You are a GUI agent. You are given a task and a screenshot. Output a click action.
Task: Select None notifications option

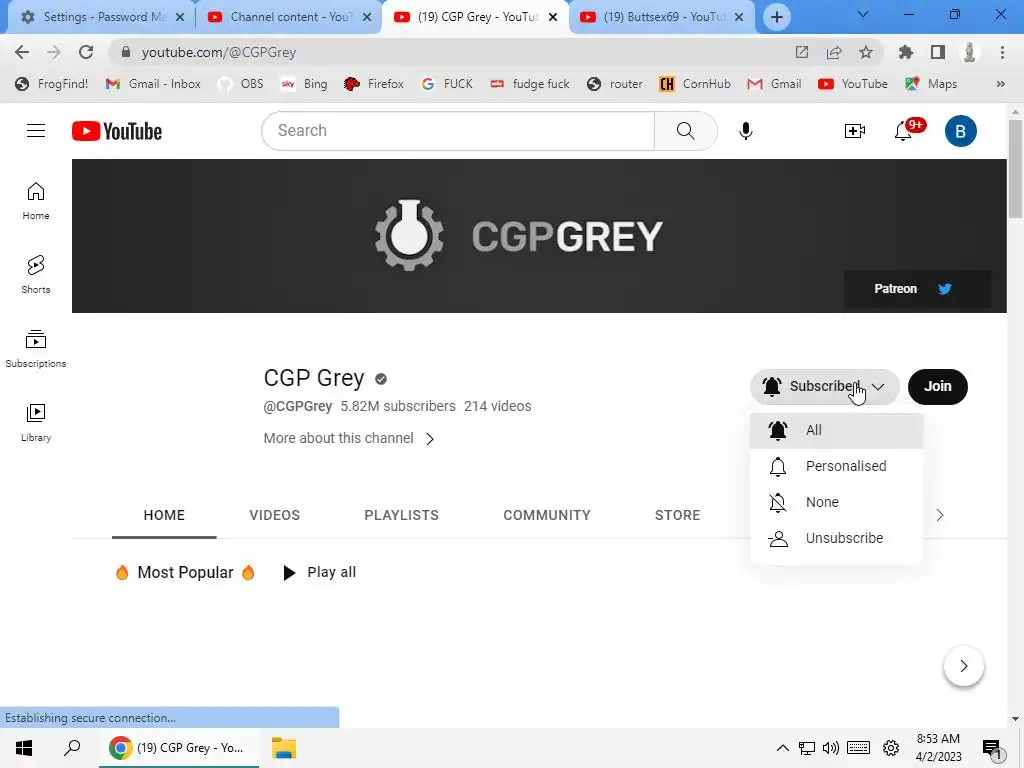[836, 502]
